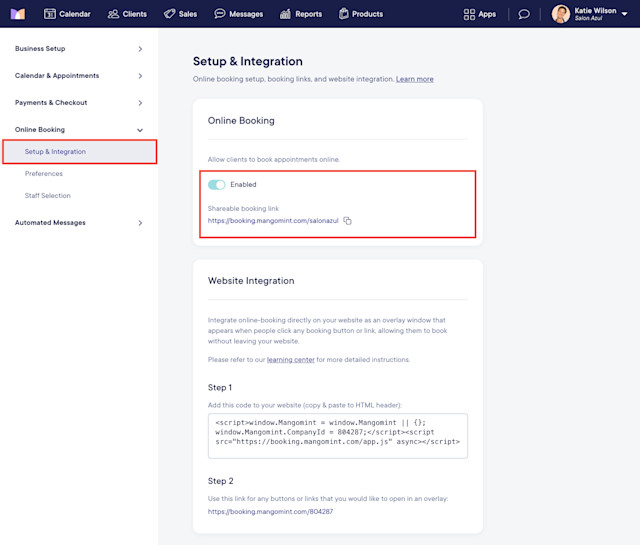
Task: Click the Payments & Checkout sidebar label
Action: pos(51,102)
